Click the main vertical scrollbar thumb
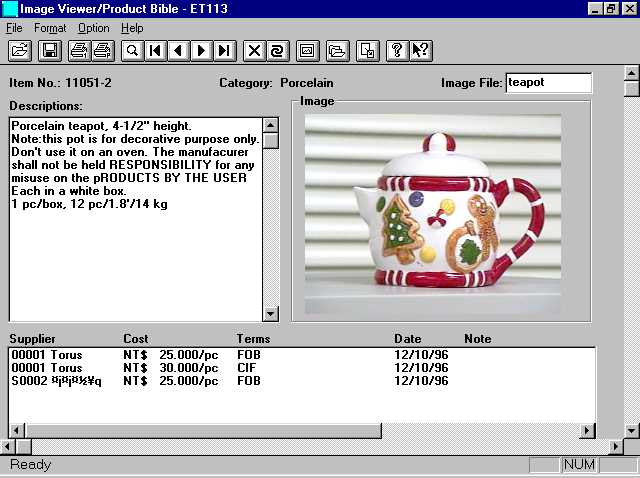Screen dimensions: 640x478 pyautogui.click(x=631, y=89)
